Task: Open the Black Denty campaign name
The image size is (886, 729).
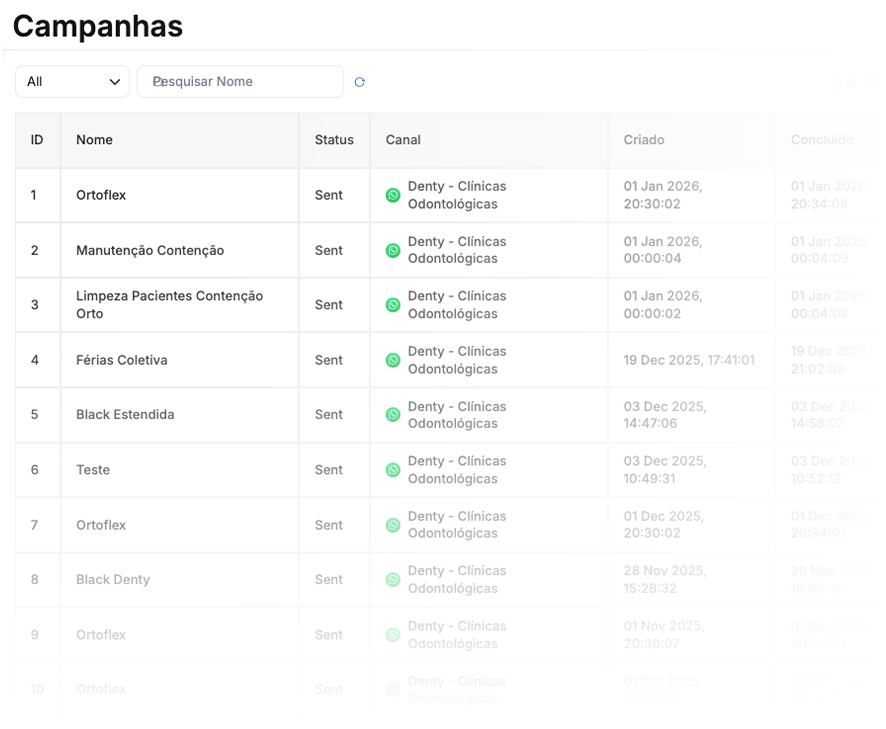Action: coord(113,580)
